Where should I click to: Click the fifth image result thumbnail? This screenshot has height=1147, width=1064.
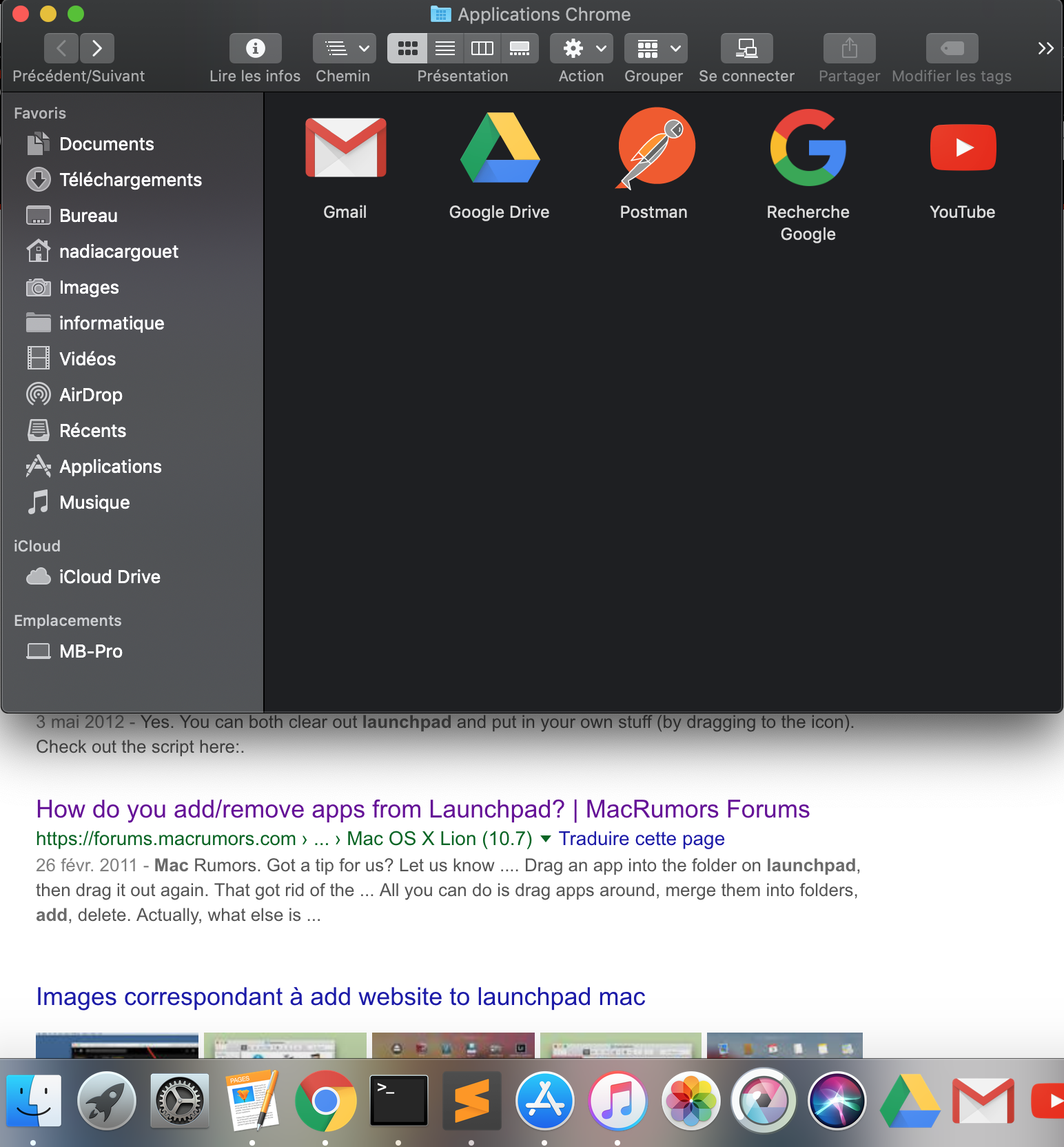pyautogui.click(x=785, y=1045)
